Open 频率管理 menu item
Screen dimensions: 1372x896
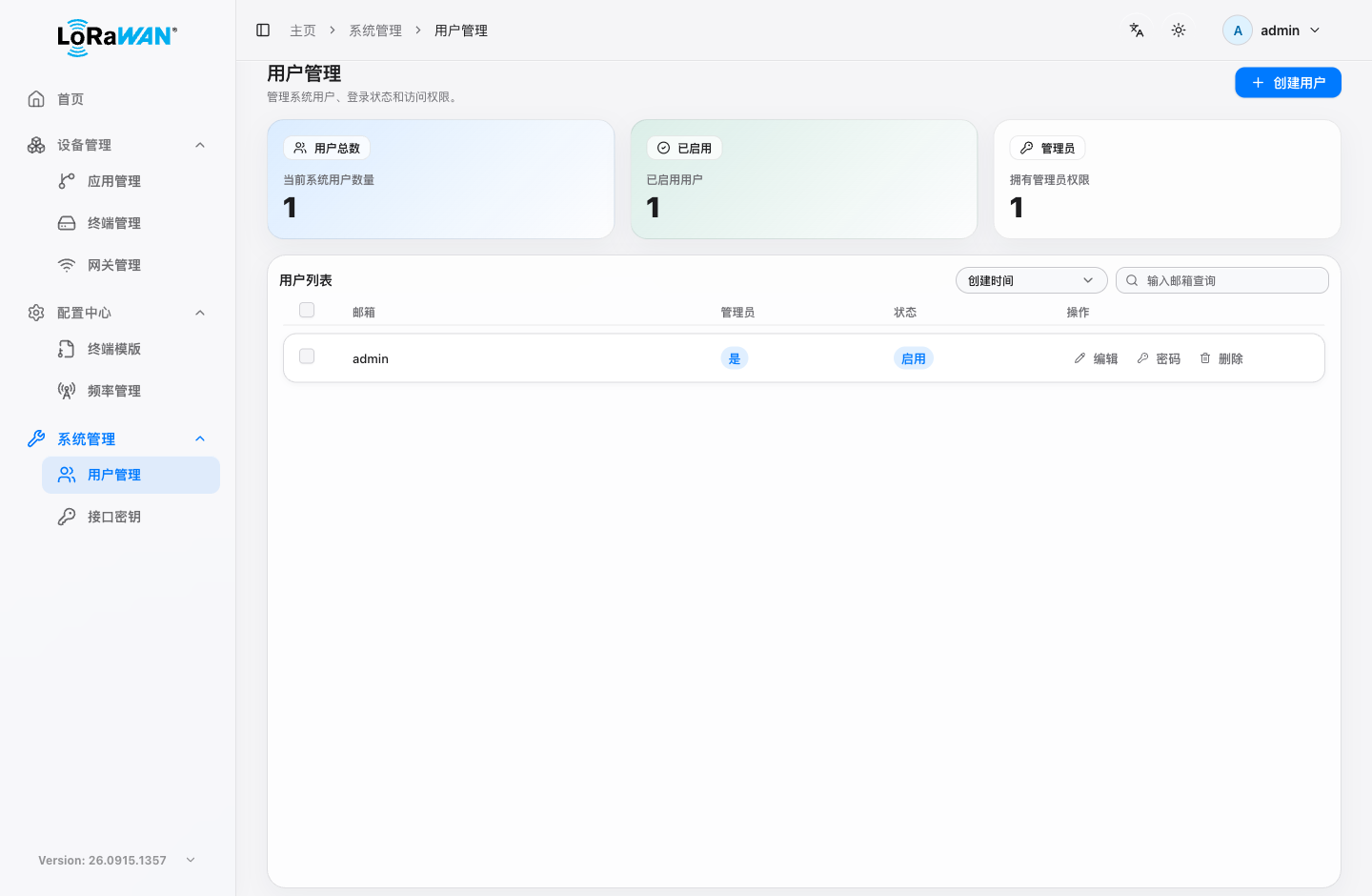coord(131,391)
